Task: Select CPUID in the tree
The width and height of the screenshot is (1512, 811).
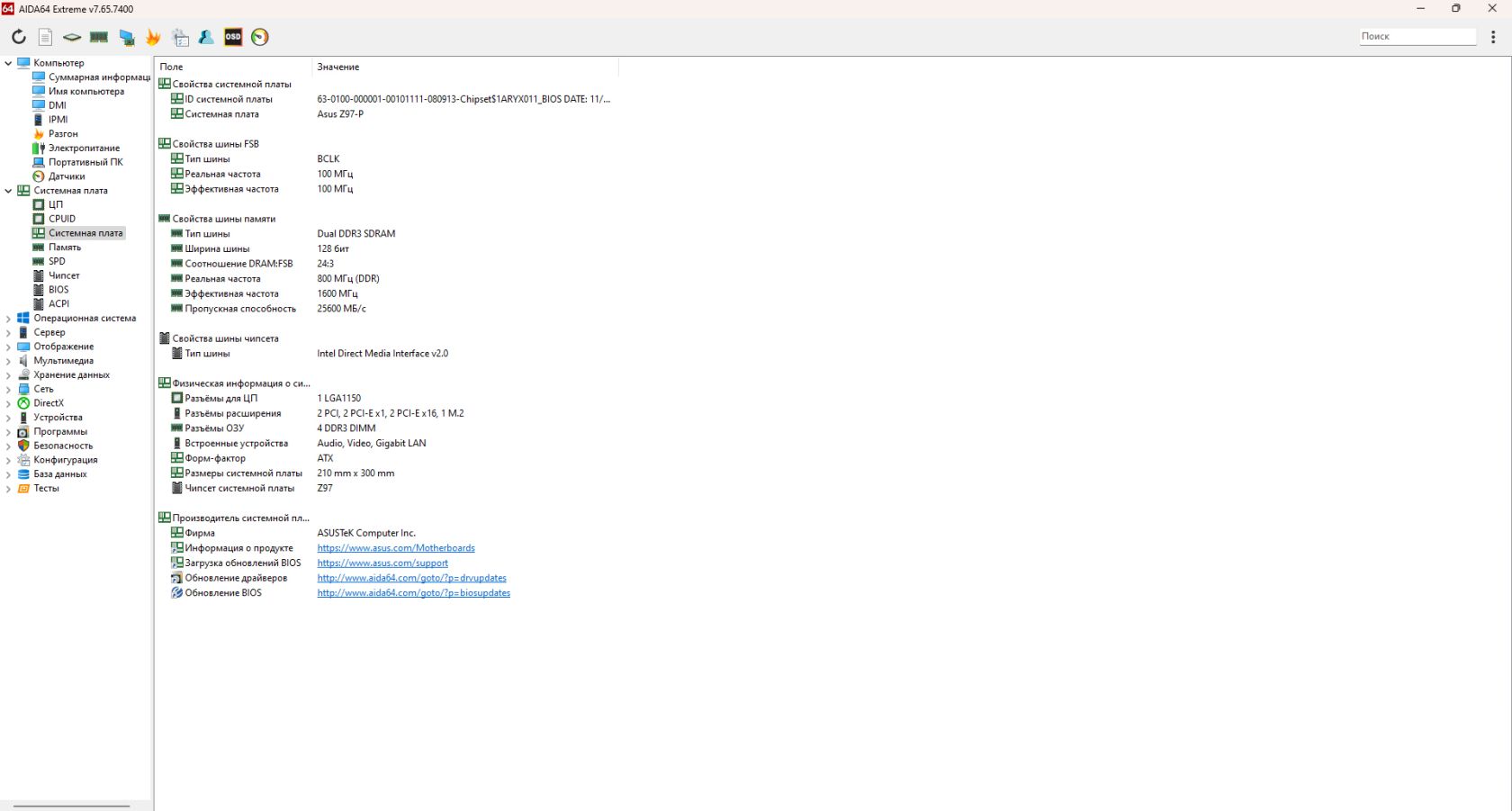Action: click(x=61, y=219)
